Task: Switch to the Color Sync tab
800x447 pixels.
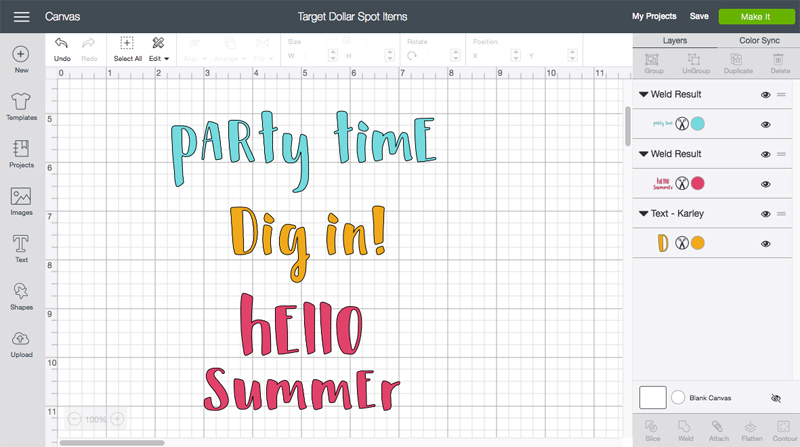Action: [x=759, y=41]
